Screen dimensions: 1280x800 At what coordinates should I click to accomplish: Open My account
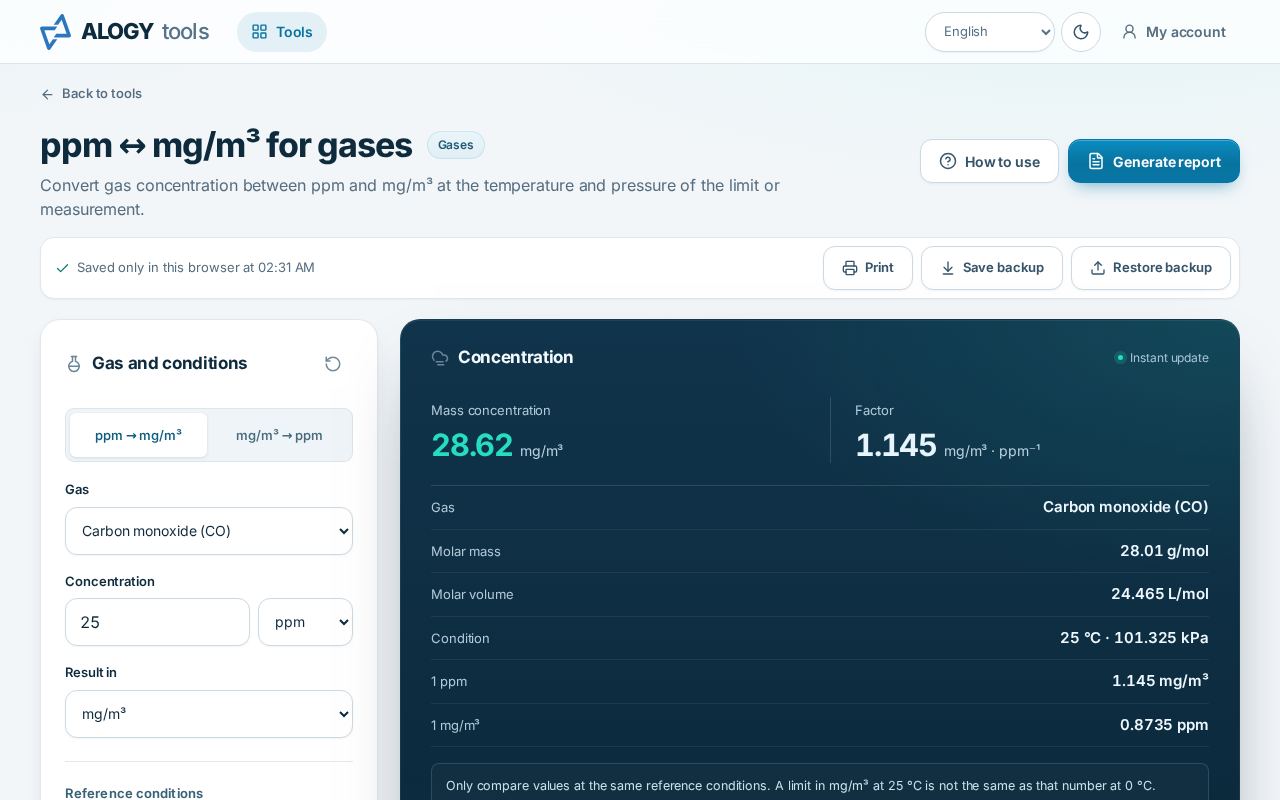tap(1174, 32)
